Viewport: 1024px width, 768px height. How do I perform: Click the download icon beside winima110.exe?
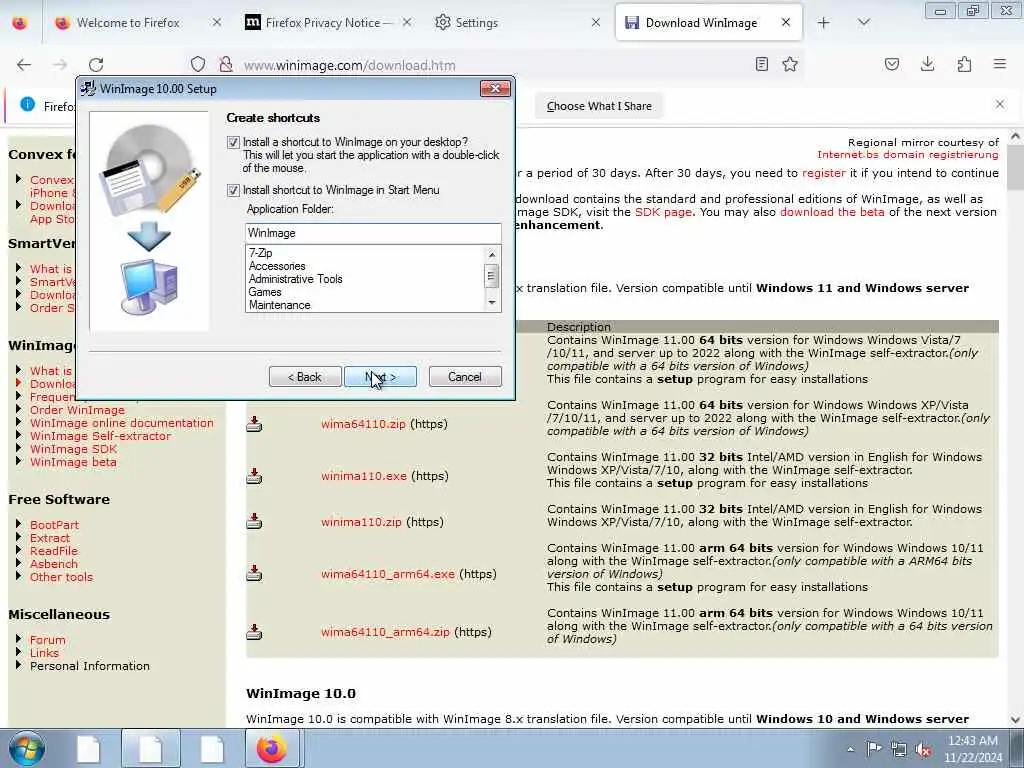tap(254, 476)
